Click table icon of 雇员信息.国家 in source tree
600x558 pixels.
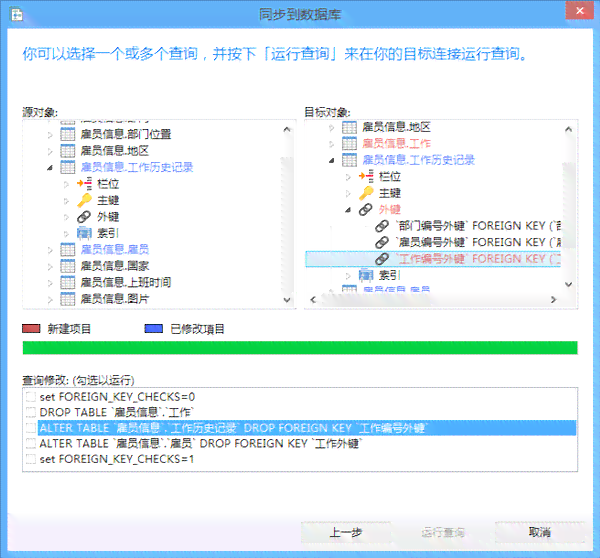(68, 266)
